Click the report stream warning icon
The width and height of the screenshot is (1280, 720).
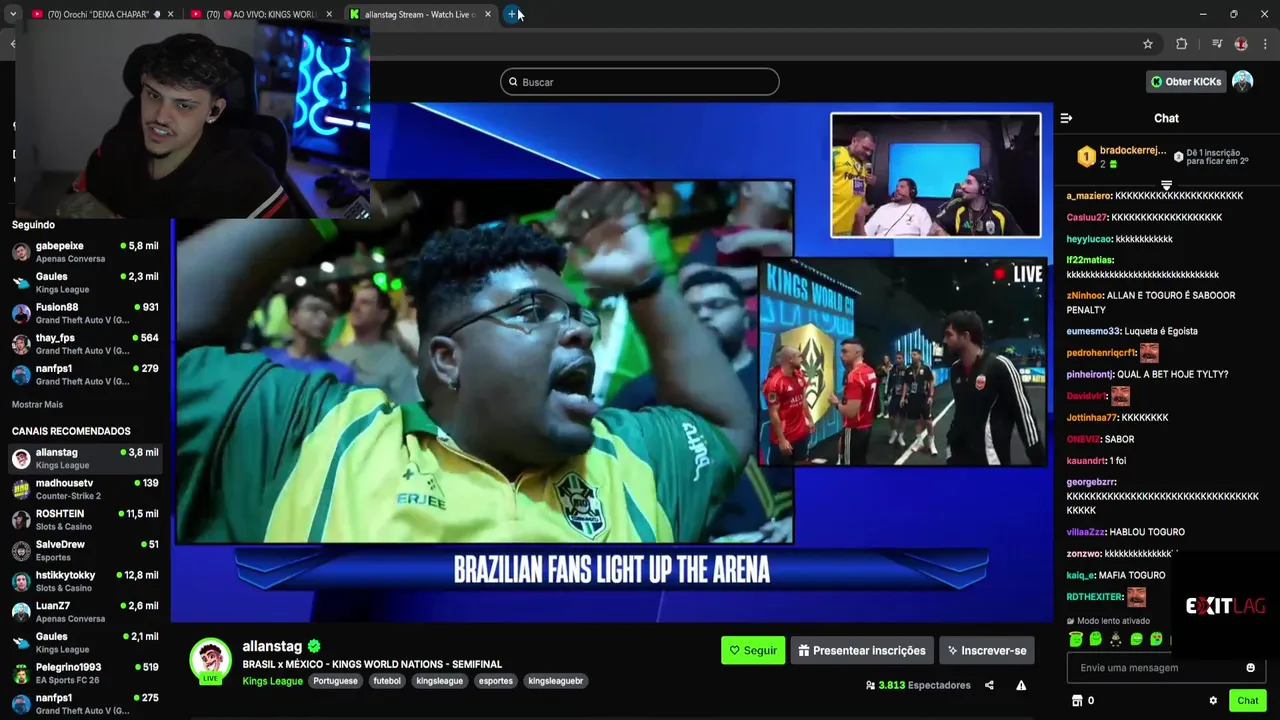(x=1021, y=685)
